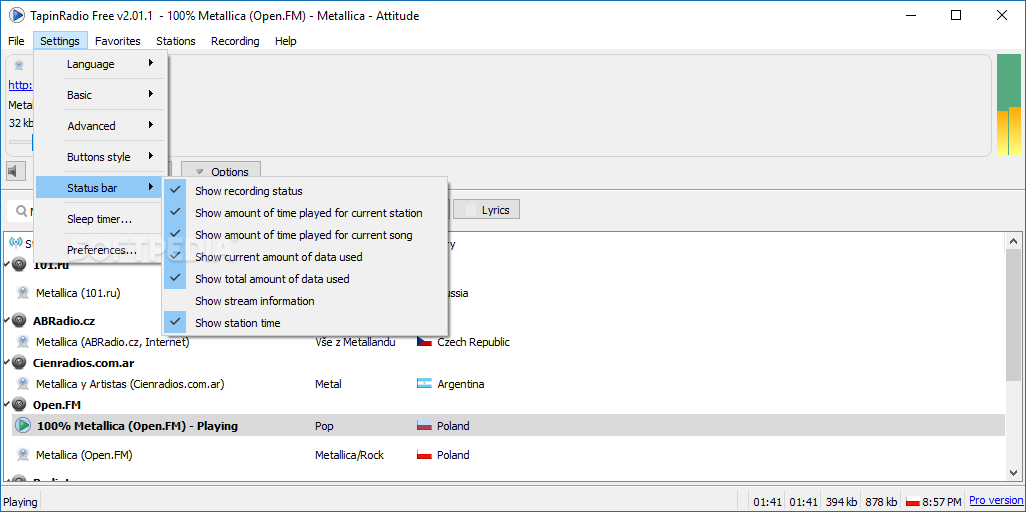Expand the Language submenu
Viewport: 1026px width, 512px height.
click(101, 64)
